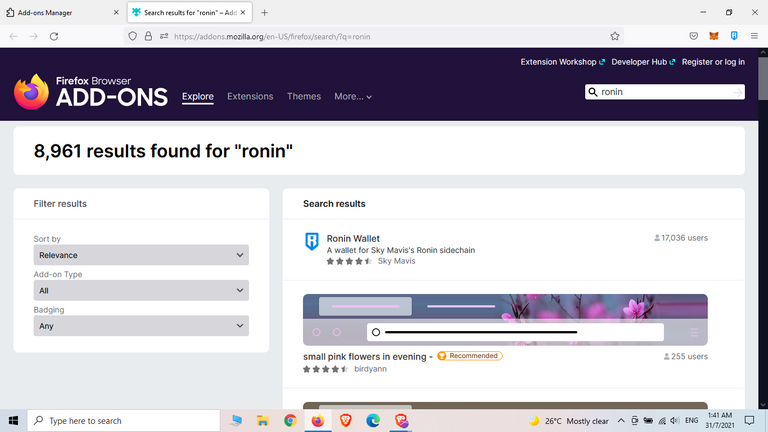Image resolution: width=768 pixels, height=432 pixels.
Task: Click the birdyann author name
Action: click(x=370, y=369)
